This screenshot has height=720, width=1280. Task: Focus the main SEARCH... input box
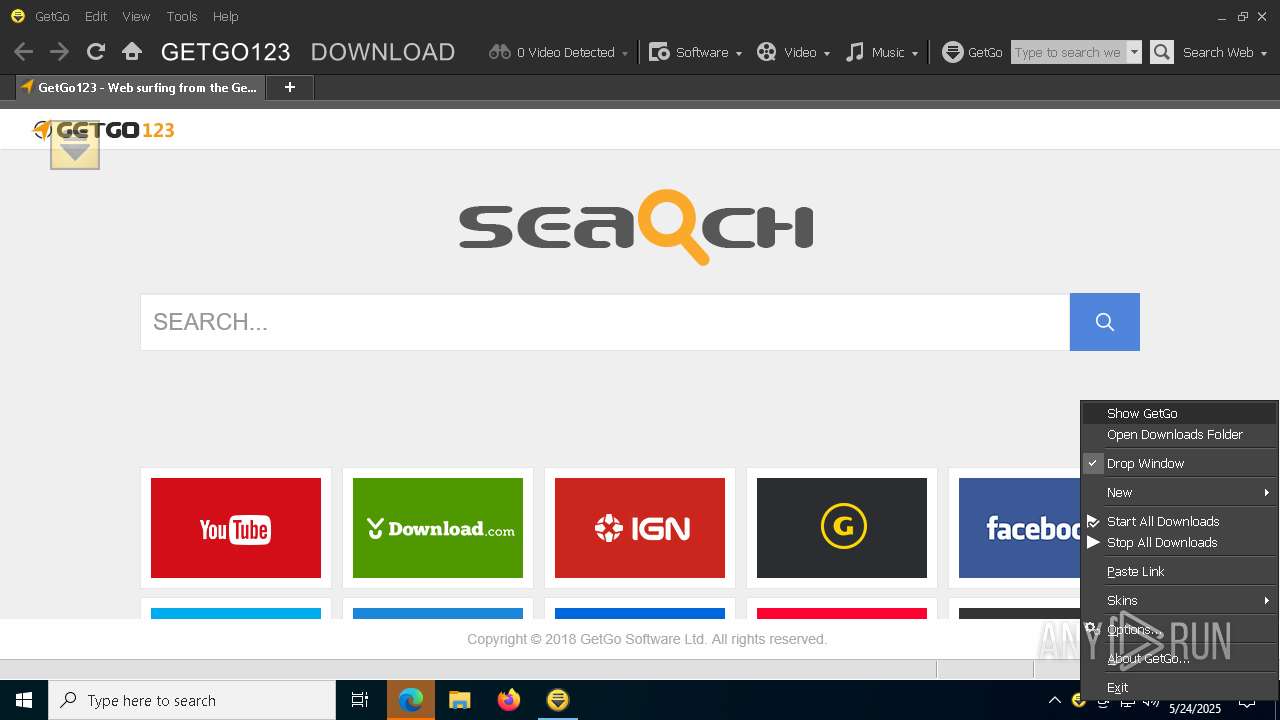[605, 322]
